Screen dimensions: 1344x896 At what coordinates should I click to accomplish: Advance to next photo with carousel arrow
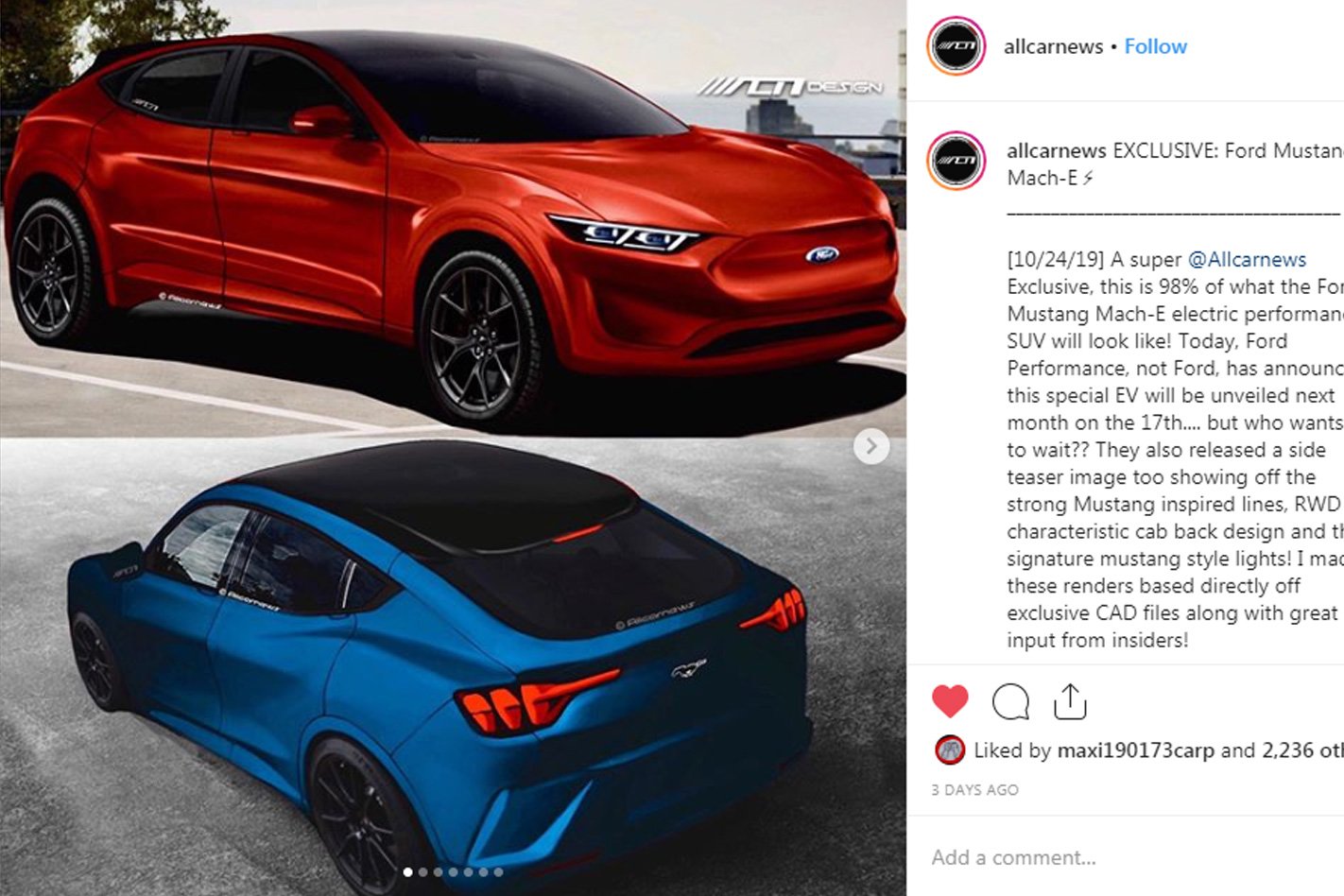tap(871, 446)
